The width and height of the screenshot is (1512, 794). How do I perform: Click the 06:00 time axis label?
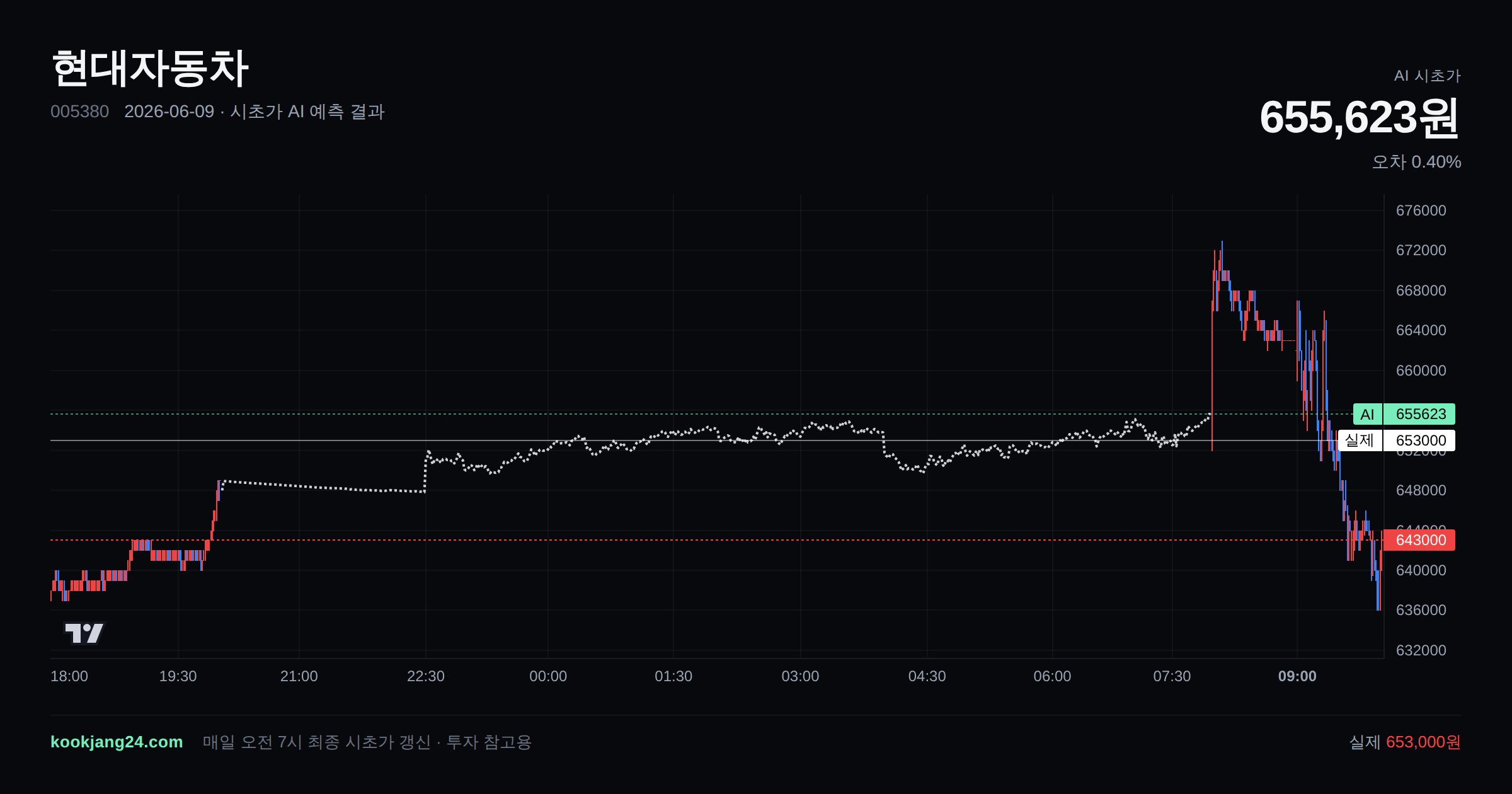(x=1052, y=676)
